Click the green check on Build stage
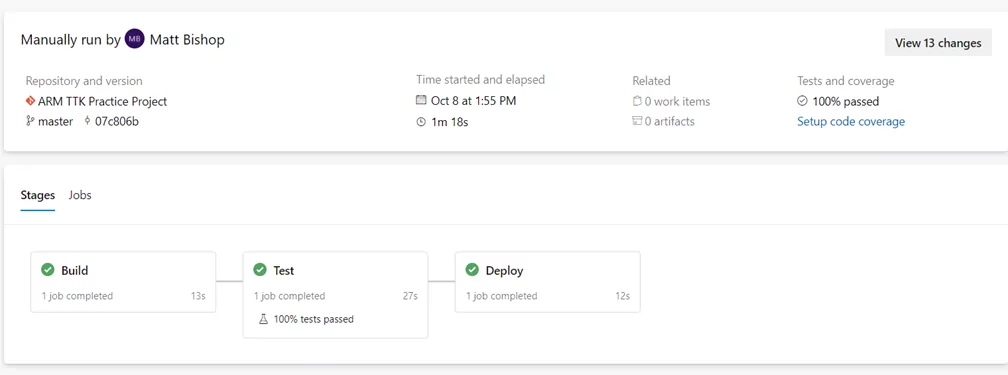 [48, 270]
